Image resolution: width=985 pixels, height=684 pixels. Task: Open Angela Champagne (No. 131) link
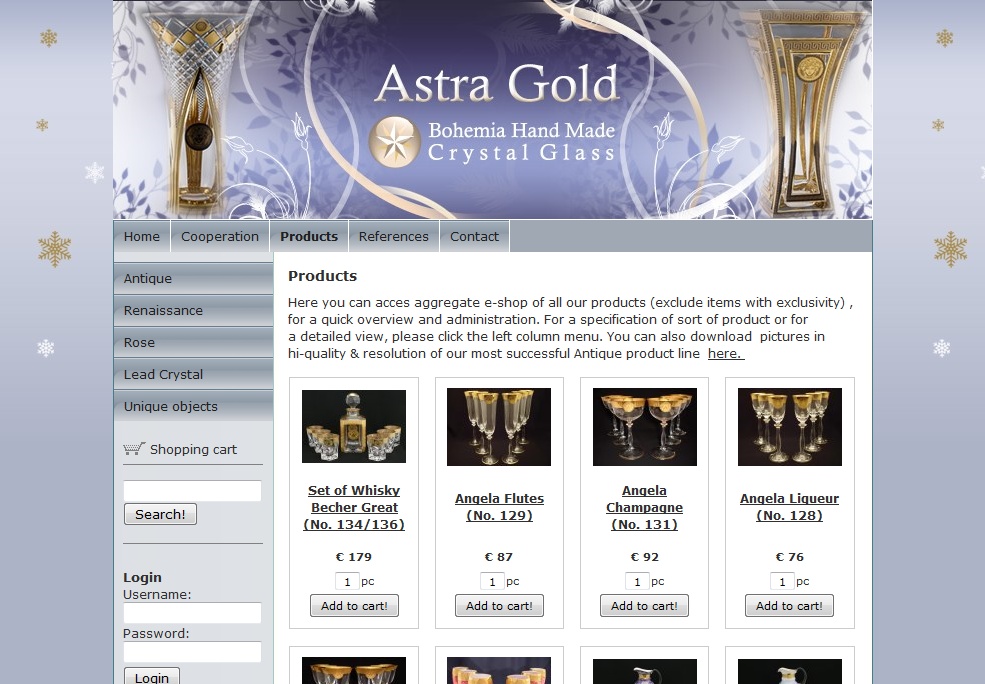[x=645, y=507]
